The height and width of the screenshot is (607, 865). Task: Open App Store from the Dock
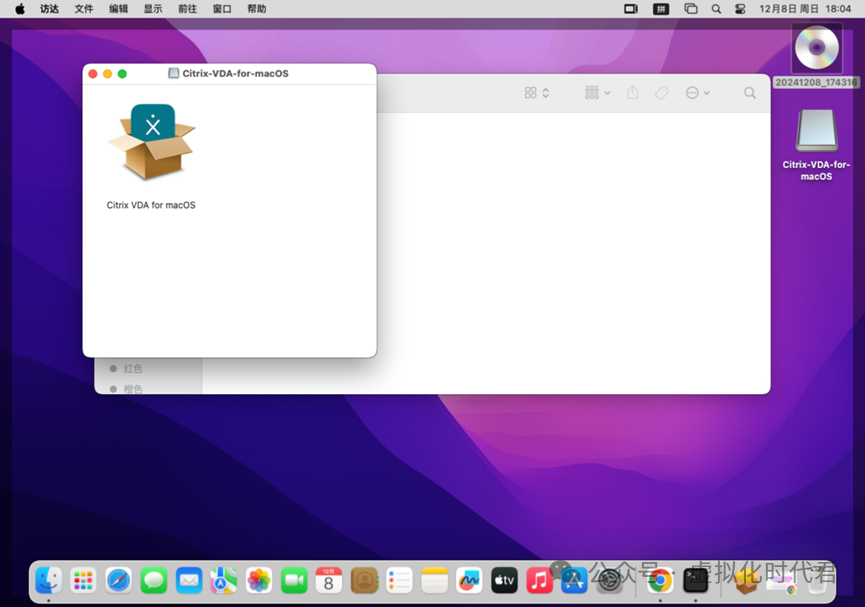(x=574, y=581)
